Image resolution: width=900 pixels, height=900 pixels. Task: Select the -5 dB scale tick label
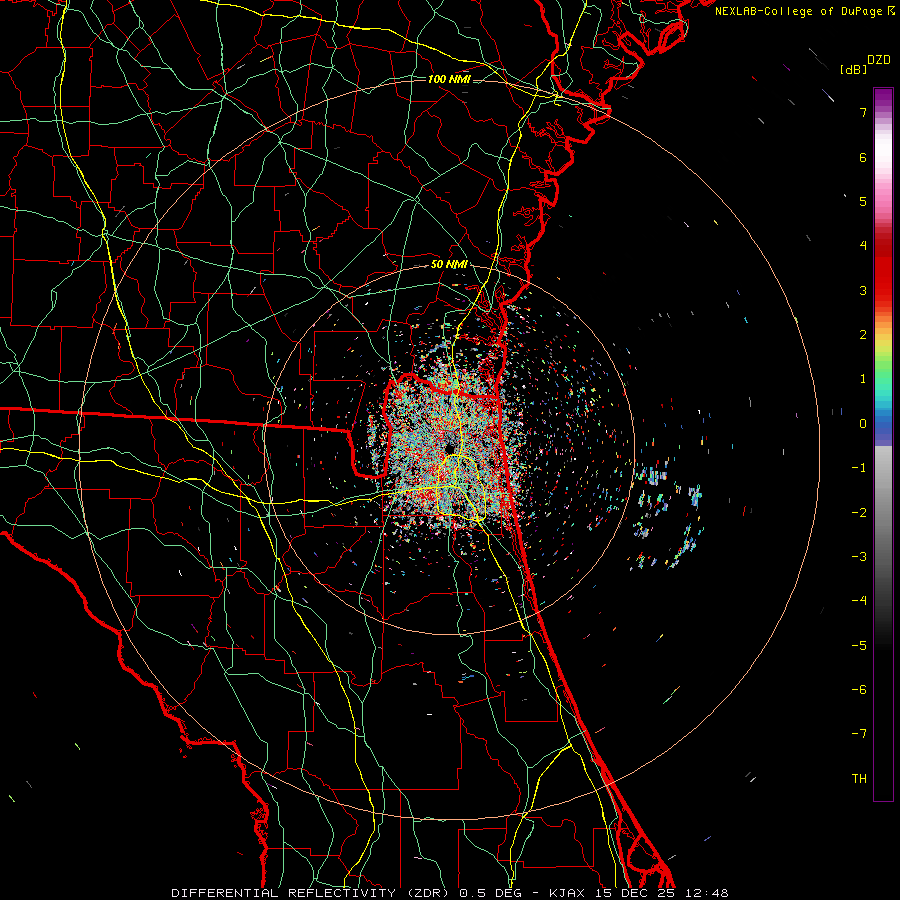859,645
